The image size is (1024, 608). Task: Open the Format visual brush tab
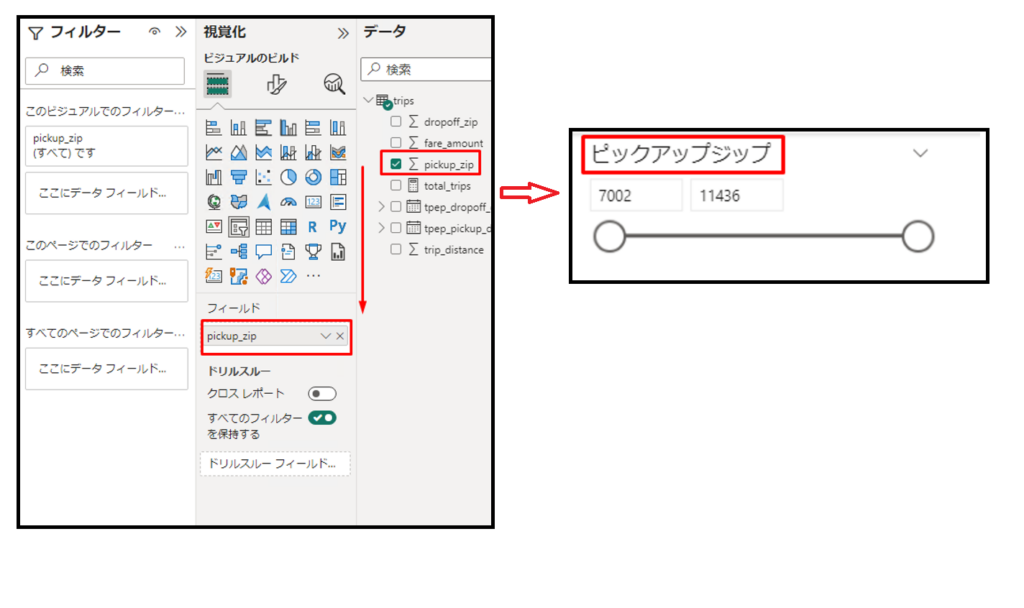point(276,84)
